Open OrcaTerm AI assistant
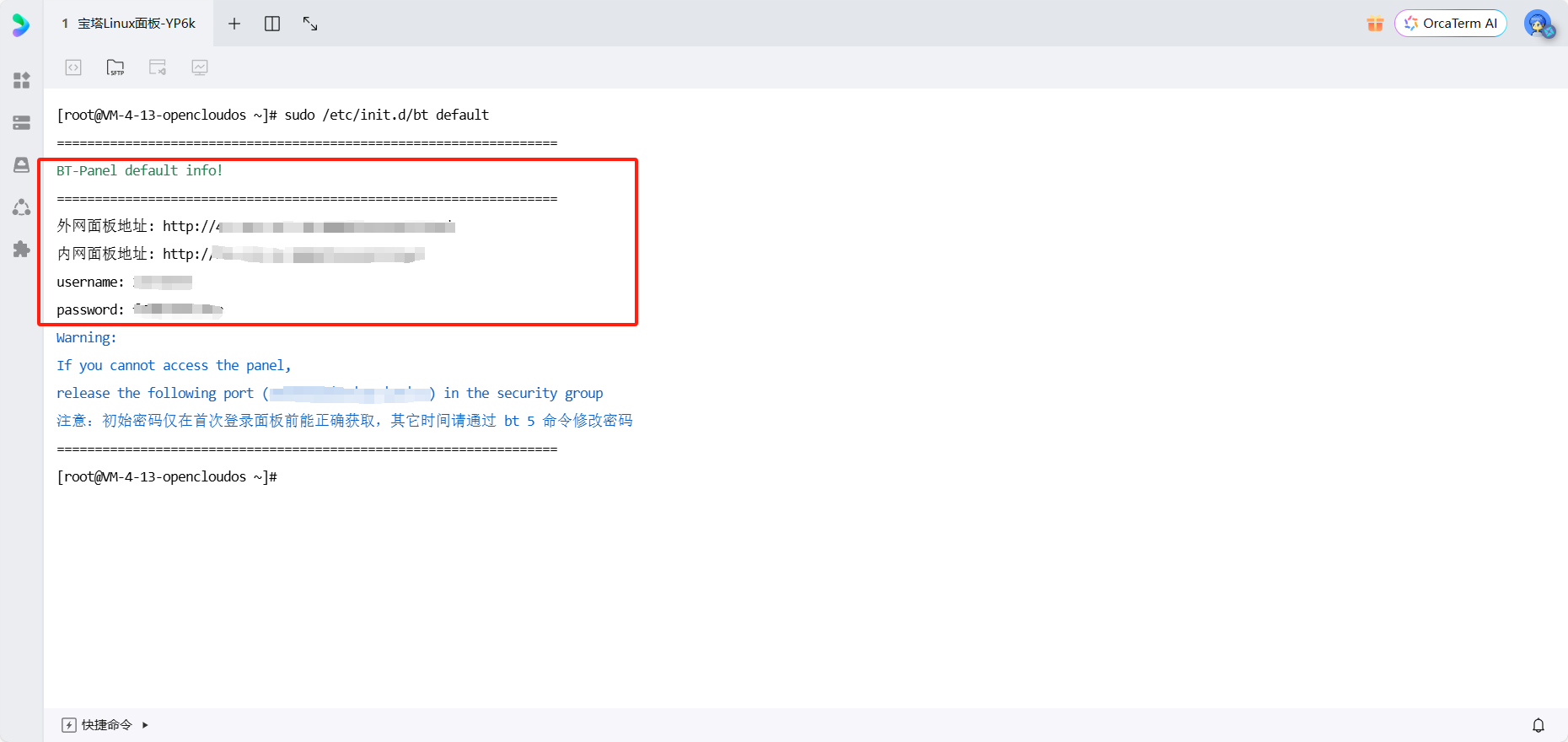 coord(1451,24)
